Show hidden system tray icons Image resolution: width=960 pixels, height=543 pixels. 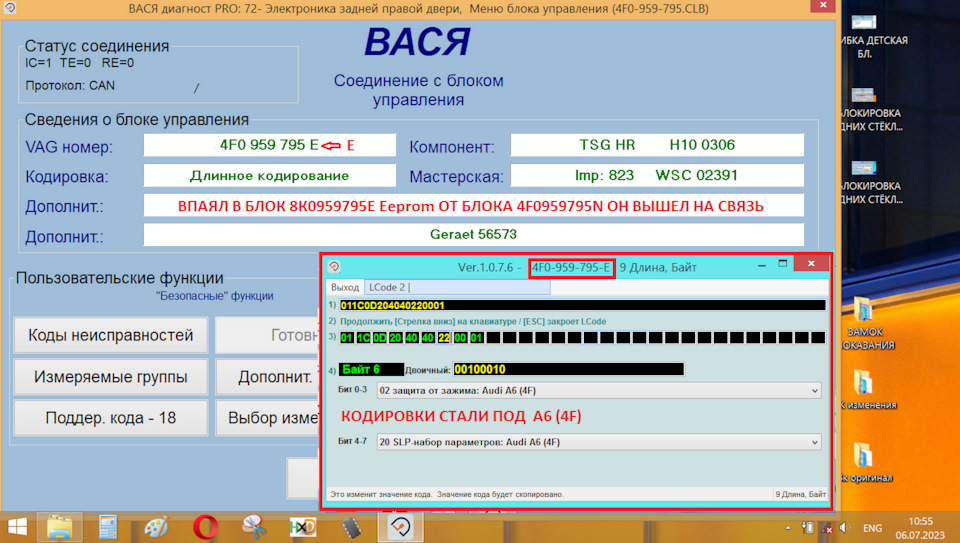pyautogui.click(x=788, y=528)
